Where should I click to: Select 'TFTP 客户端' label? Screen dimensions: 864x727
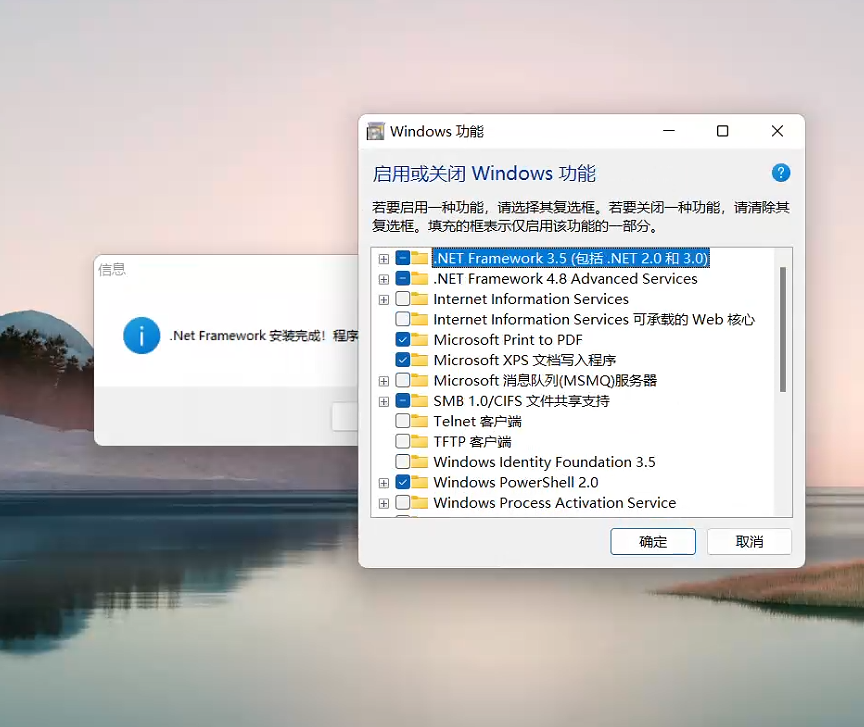click(472, 441)
